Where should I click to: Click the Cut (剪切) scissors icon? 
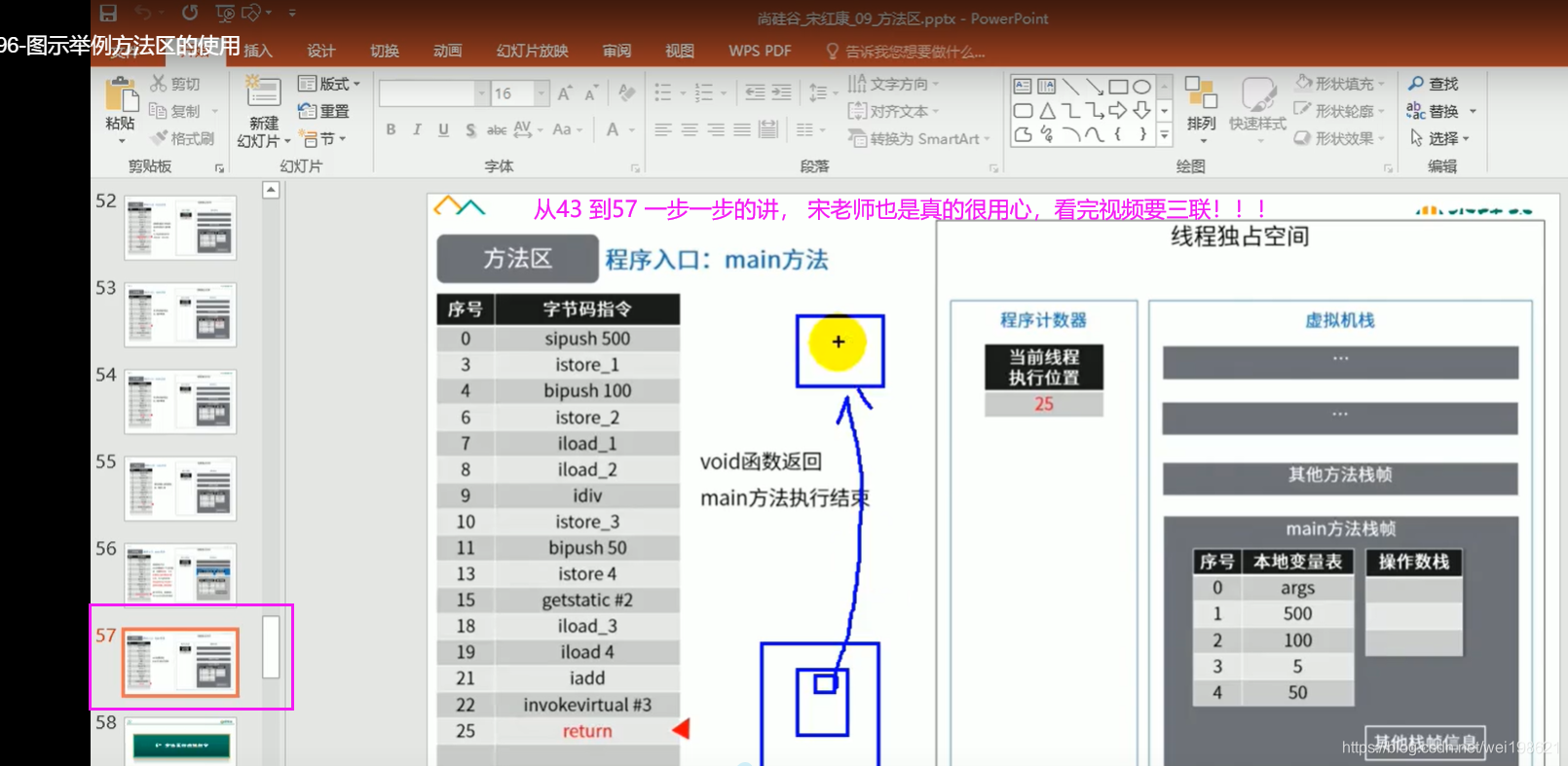(159, 84)
